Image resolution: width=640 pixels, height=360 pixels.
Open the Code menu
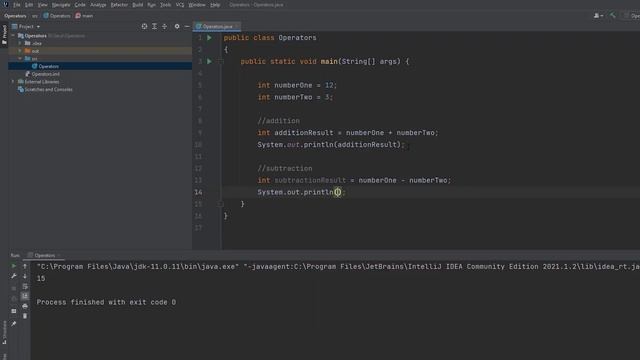tap(80, 5)
